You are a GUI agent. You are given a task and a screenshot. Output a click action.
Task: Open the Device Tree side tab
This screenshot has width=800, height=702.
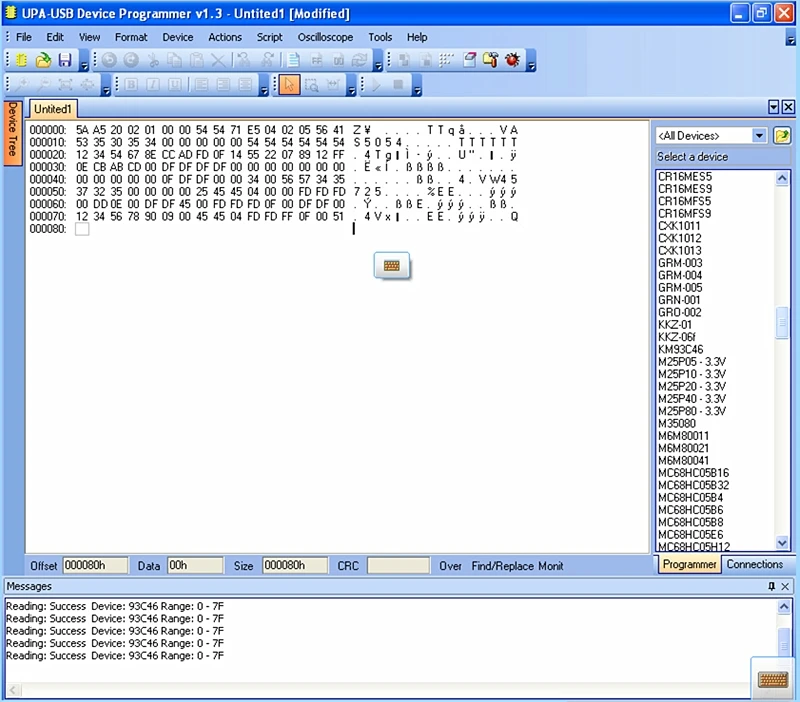click(13, 133)
